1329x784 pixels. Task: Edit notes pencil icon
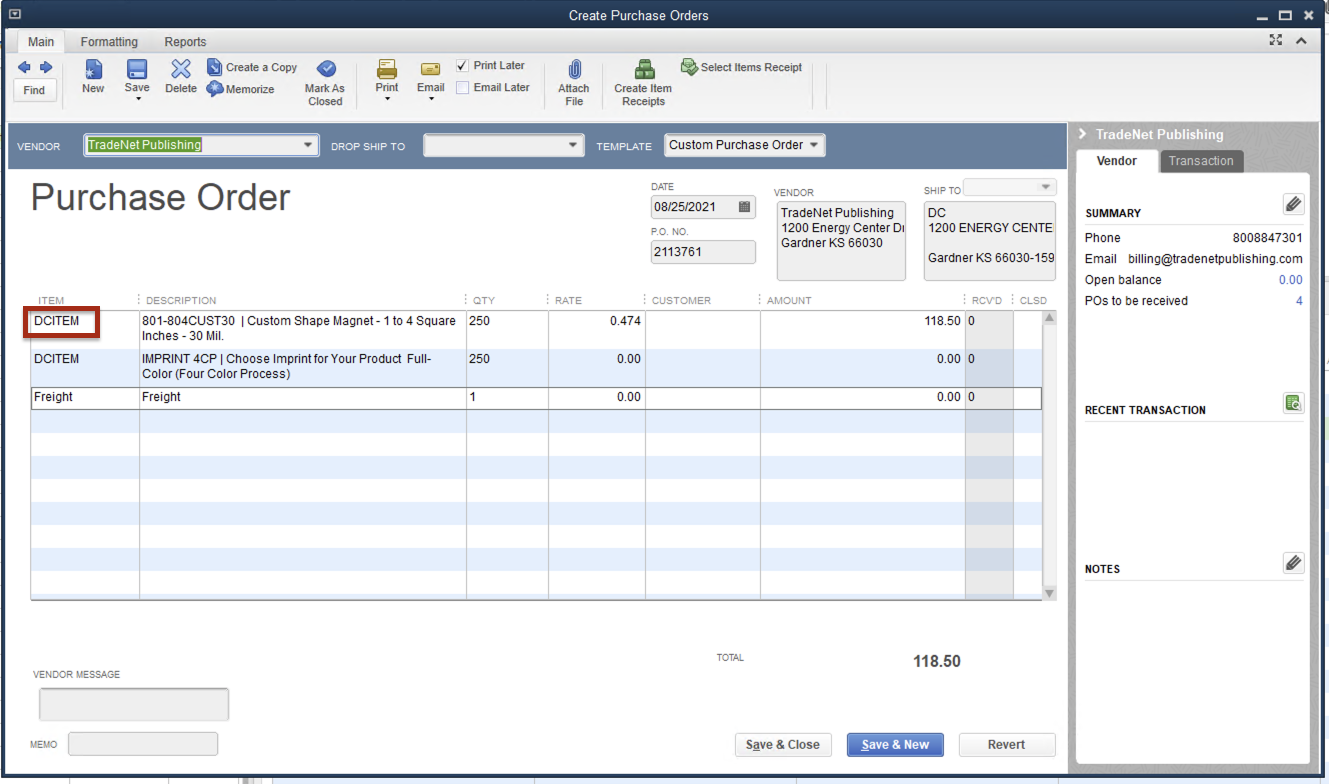(1294, 563)
